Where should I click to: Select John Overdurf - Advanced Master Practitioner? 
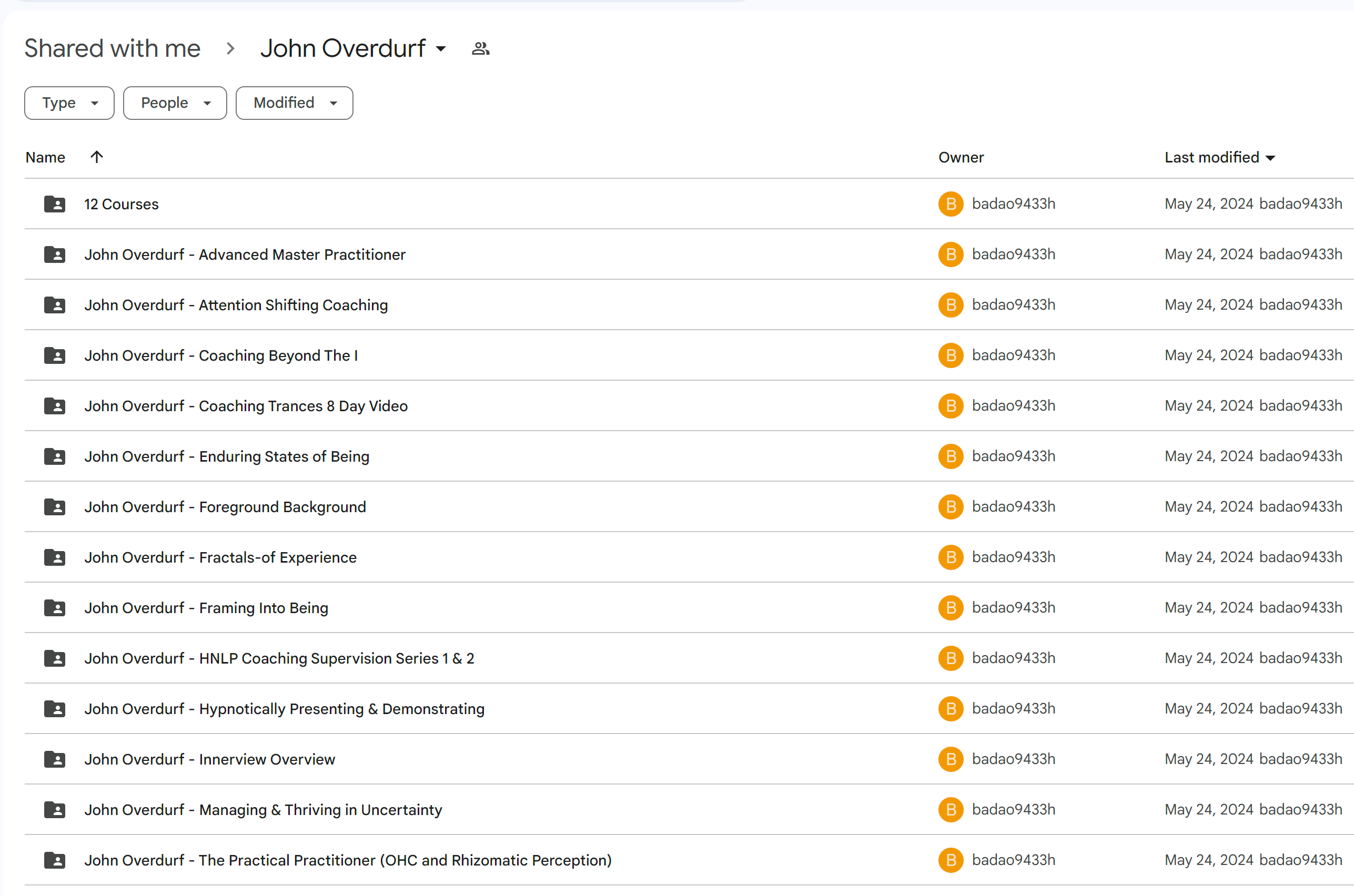[245, 254]
